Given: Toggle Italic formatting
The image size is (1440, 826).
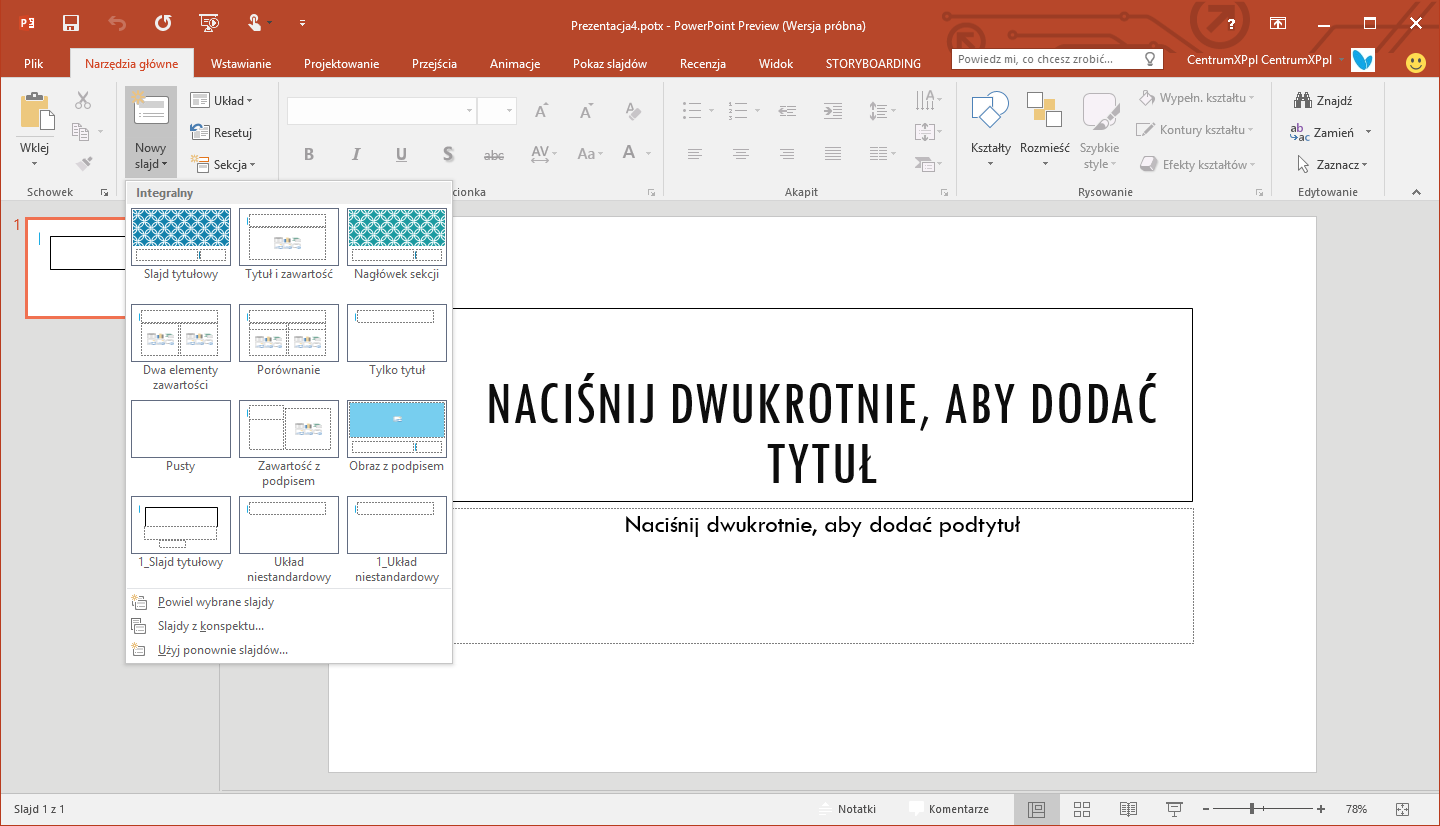Looking at the screenshot, I should coord(355,154).
